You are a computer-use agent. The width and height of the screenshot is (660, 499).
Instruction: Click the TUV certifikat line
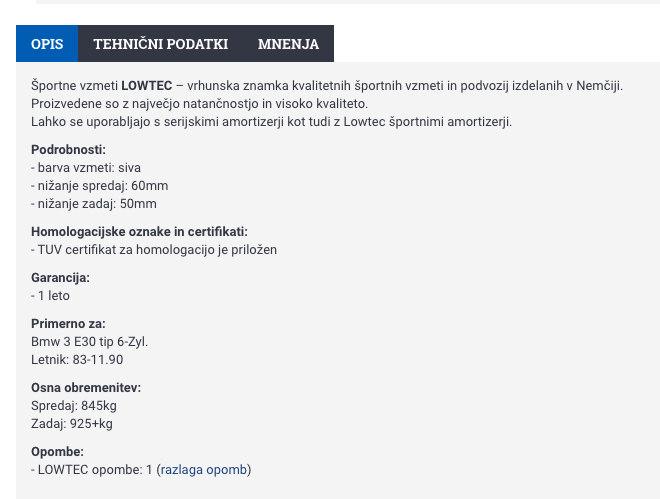click(x=154, y=250)
